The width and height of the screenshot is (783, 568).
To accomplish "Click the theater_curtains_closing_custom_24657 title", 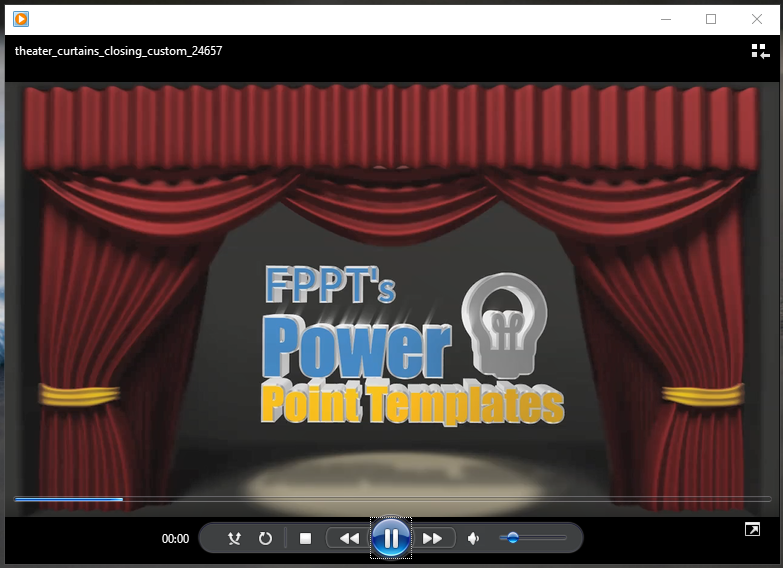I will pyautogui.click(x=118, y=50).
